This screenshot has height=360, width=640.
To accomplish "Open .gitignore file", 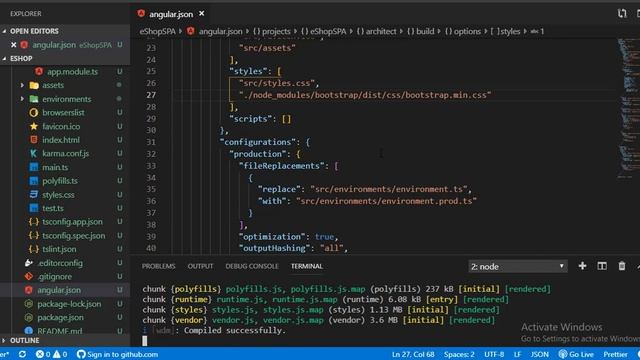I will point(54,276).
